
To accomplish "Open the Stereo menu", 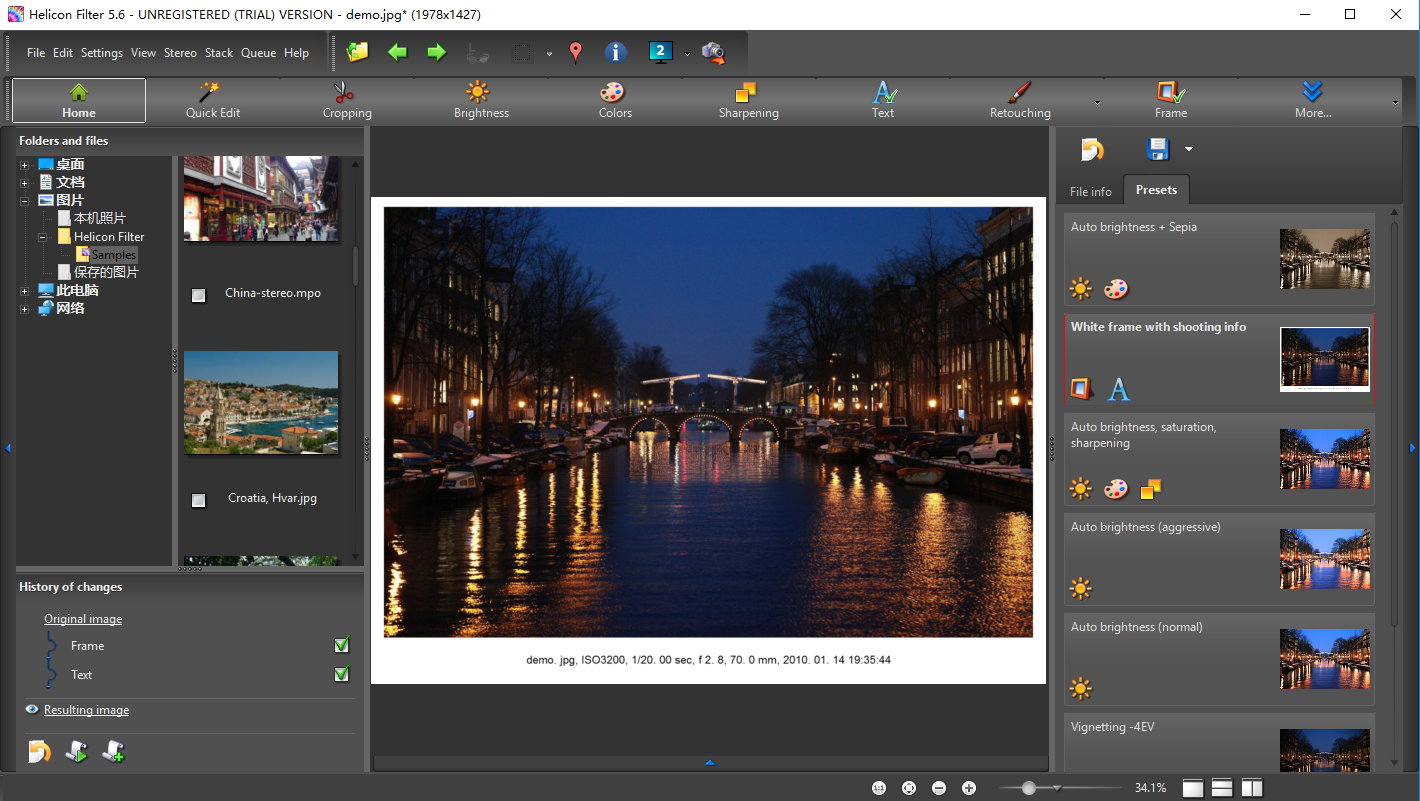I will click(x=180, y=53).
